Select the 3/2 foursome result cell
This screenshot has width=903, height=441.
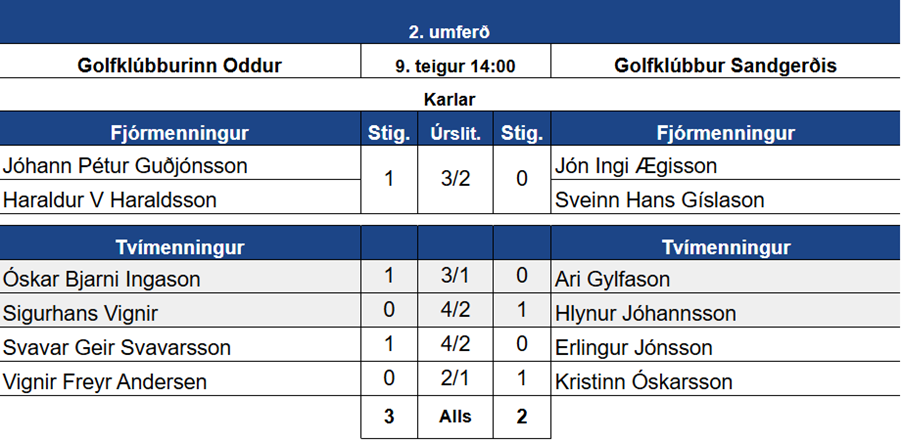pos(455,181)
